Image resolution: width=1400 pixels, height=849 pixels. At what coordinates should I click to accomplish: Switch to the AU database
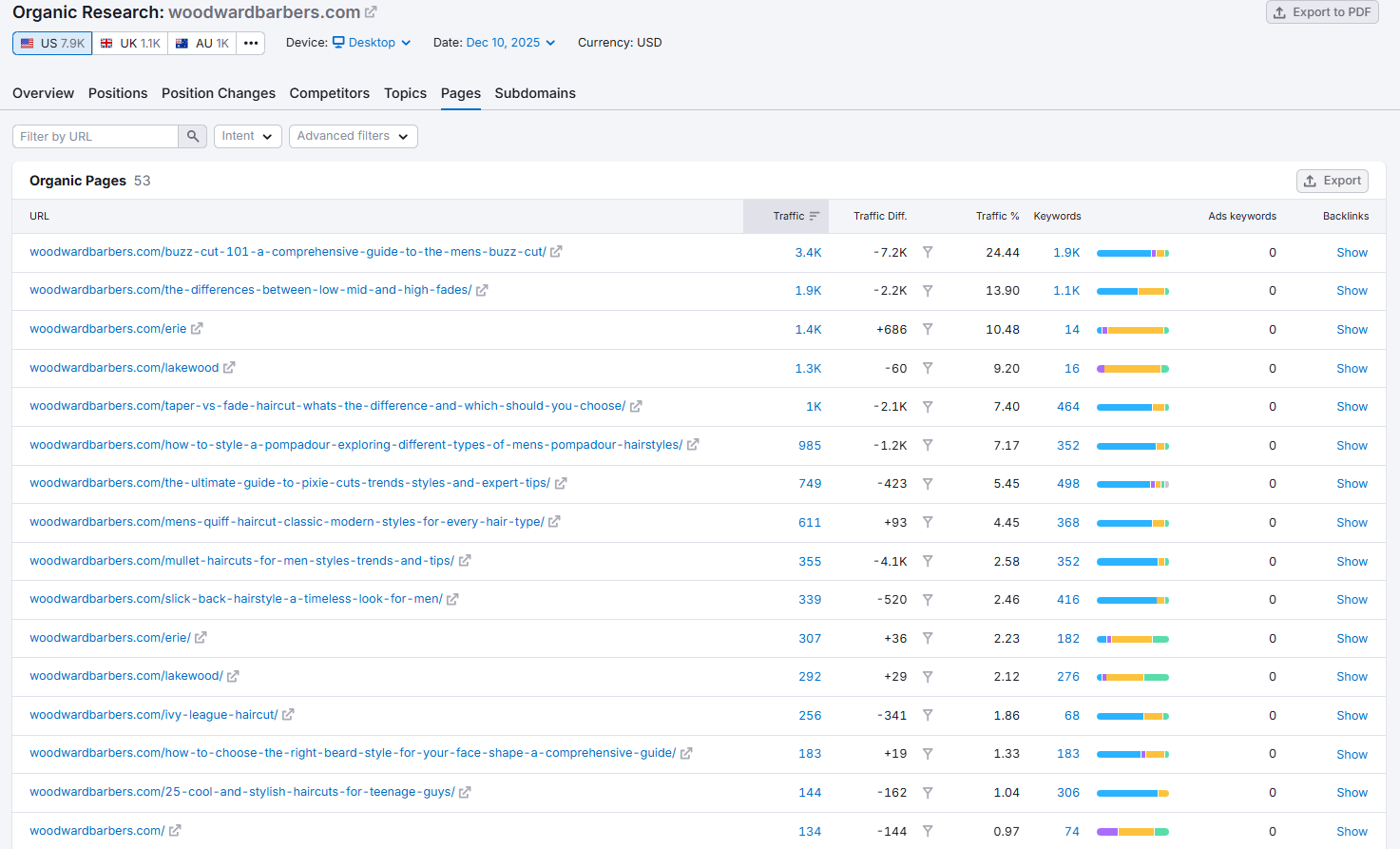click(201, 43)
